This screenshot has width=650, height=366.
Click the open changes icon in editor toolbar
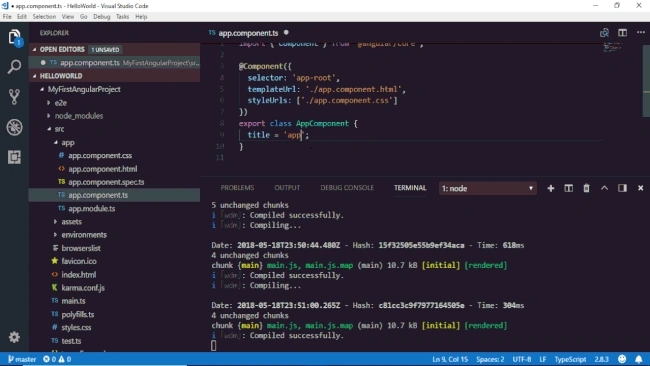(604, 33)
